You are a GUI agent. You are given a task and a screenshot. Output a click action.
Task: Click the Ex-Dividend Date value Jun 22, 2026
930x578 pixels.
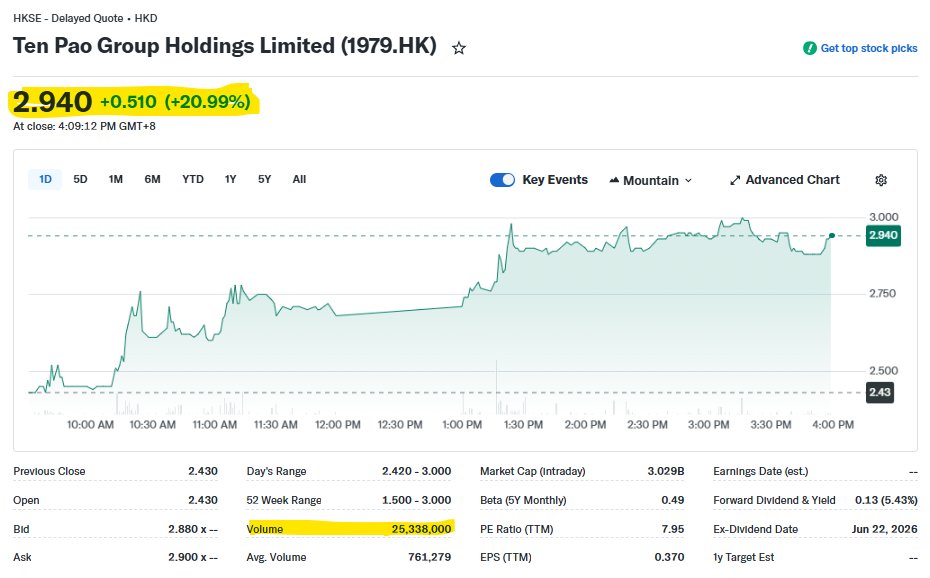[x=884, y=529]
